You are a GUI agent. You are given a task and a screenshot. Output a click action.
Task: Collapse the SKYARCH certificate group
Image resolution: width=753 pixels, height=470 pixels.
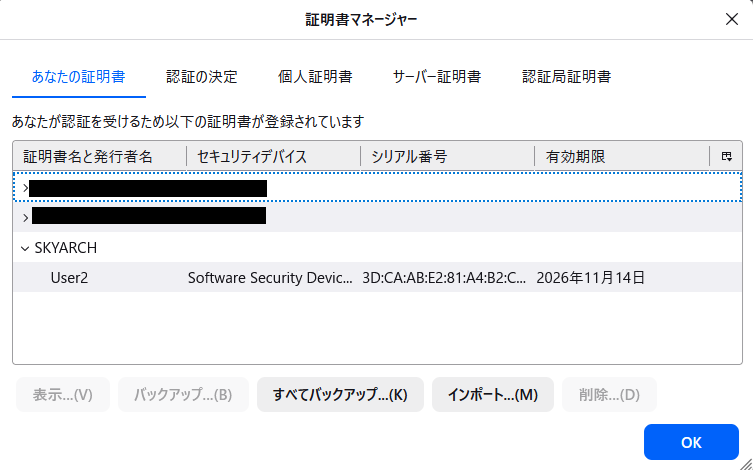25,248
